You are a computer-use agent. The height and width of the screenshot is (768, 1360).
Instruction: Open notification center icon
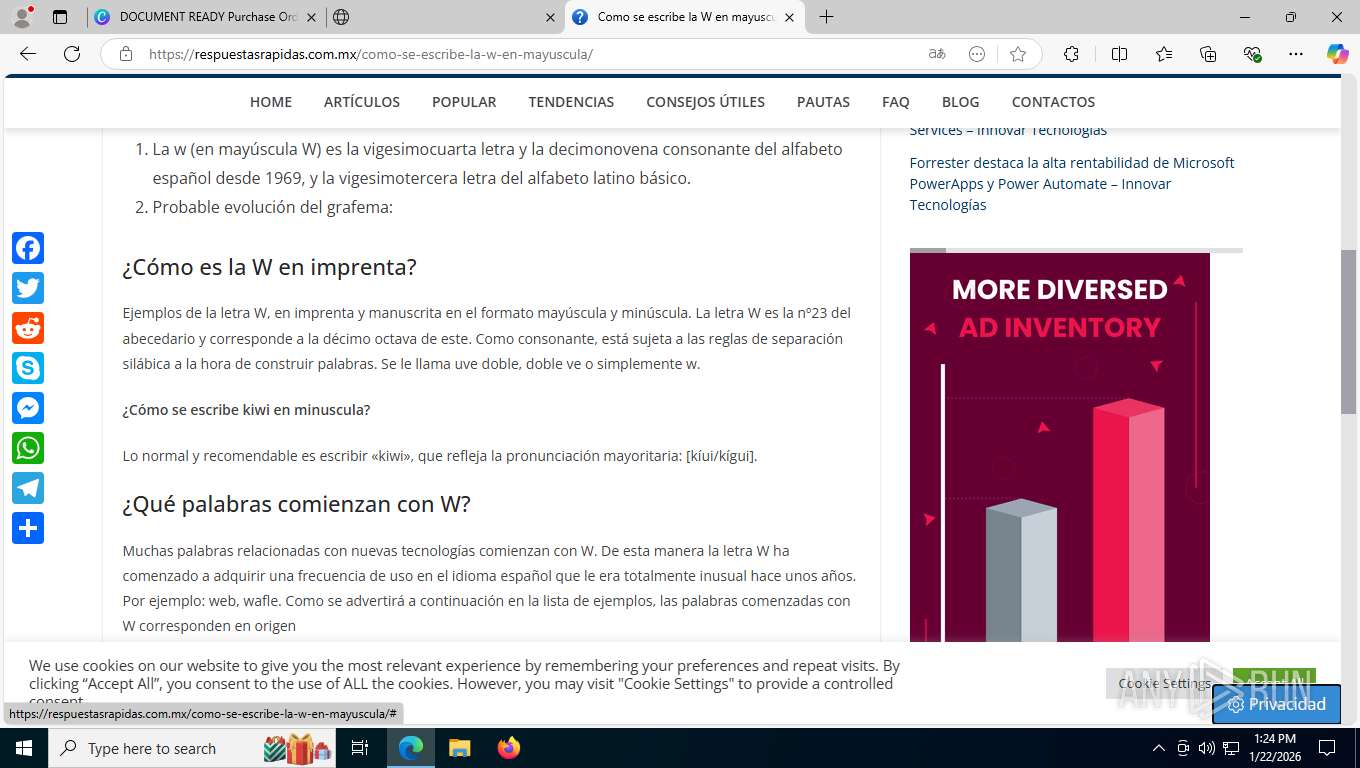point(1327,748)
